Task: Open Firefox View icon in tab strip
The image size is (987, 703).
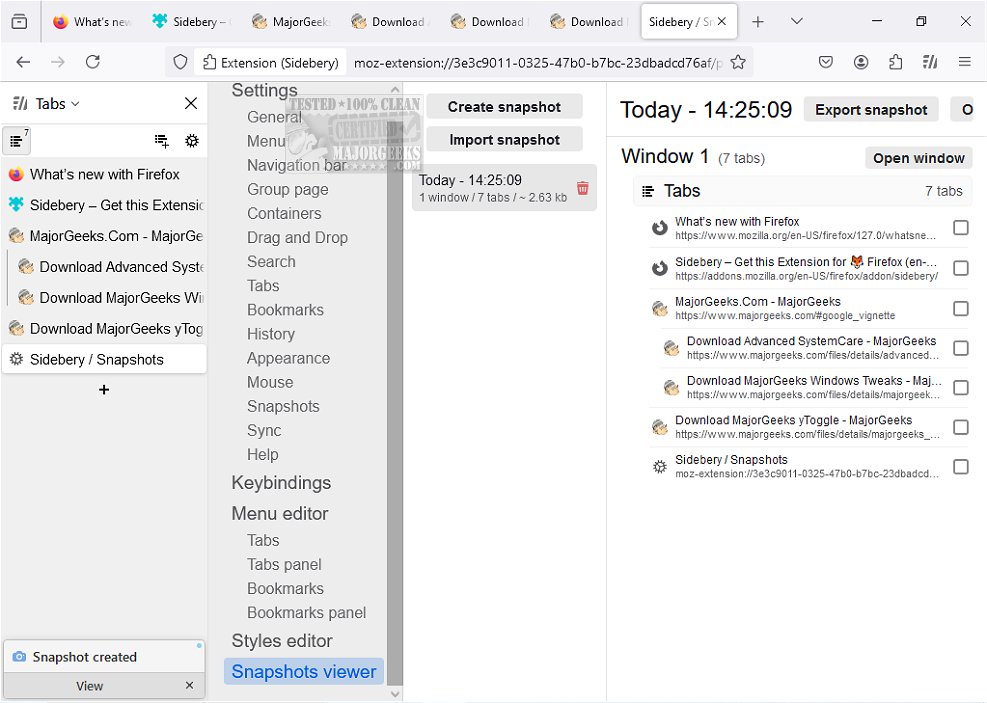Action: 20,22
